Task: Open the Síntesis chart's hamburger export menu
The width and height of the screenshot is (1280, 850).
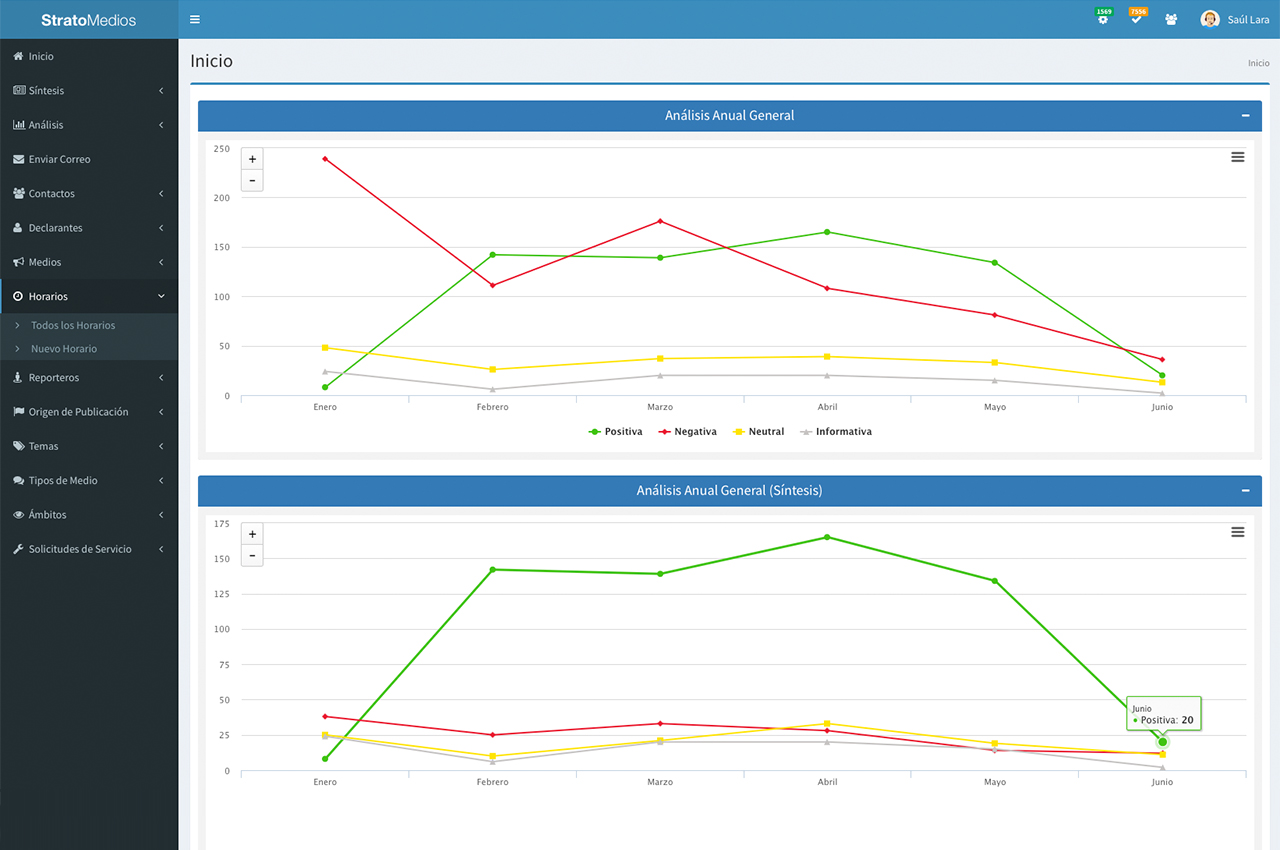Action: coord(1238,532)
